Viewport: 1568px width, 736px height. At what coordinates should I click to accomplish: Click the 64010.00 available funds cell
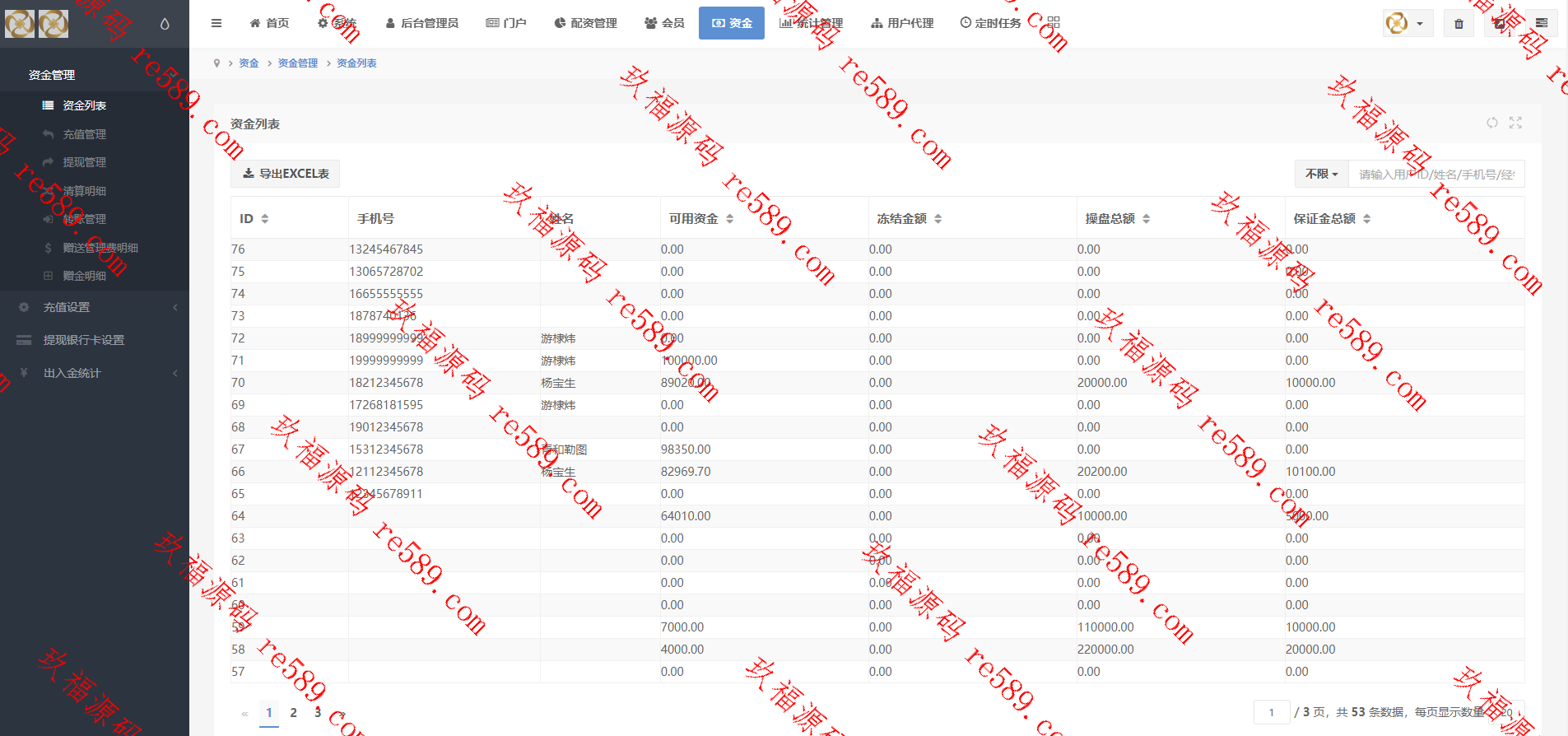pyautogui.click(x=686, y=516)
